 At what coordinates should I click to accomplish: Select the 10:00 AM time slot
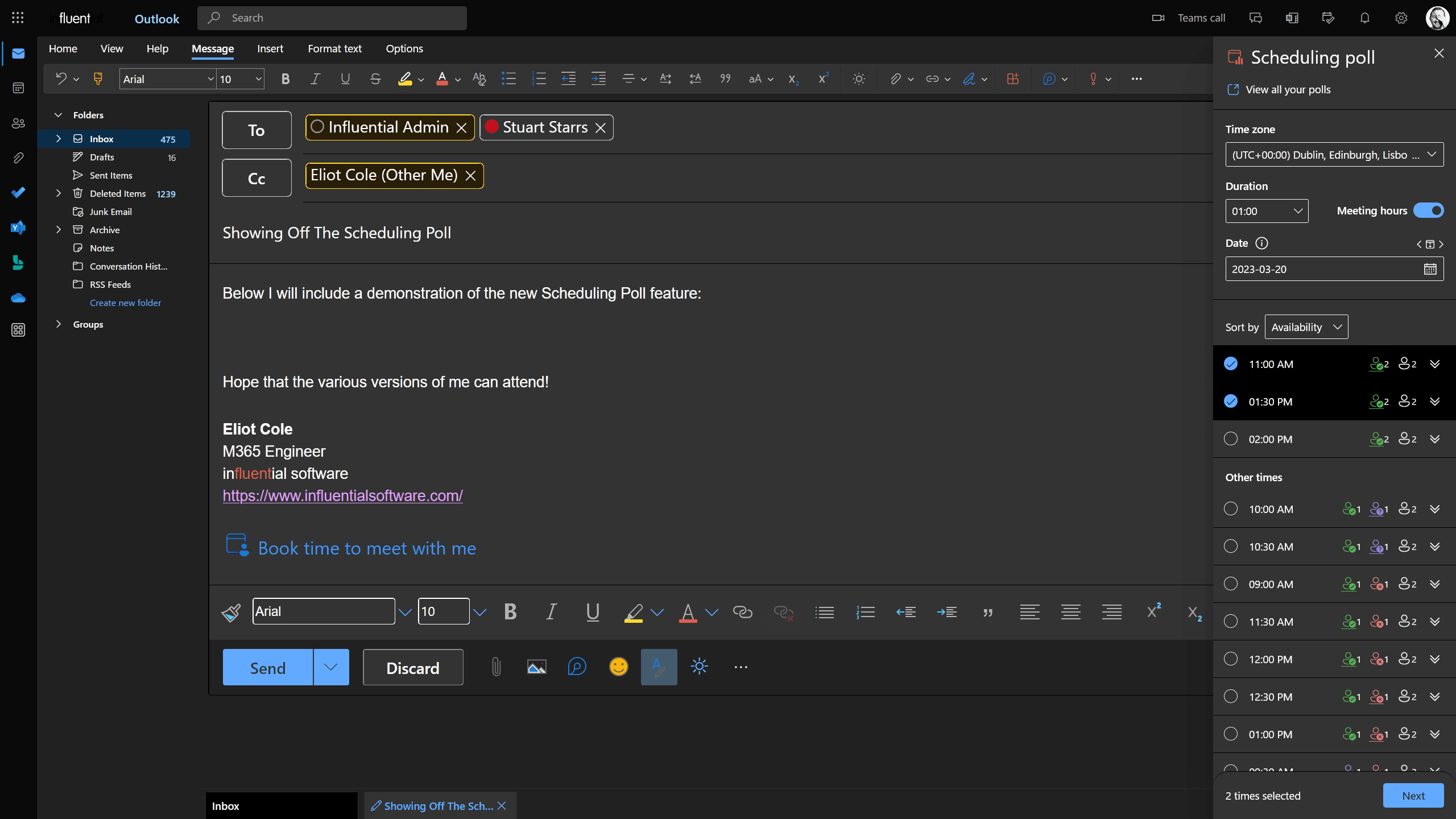pyautogui.click(x=1230, y=509)
